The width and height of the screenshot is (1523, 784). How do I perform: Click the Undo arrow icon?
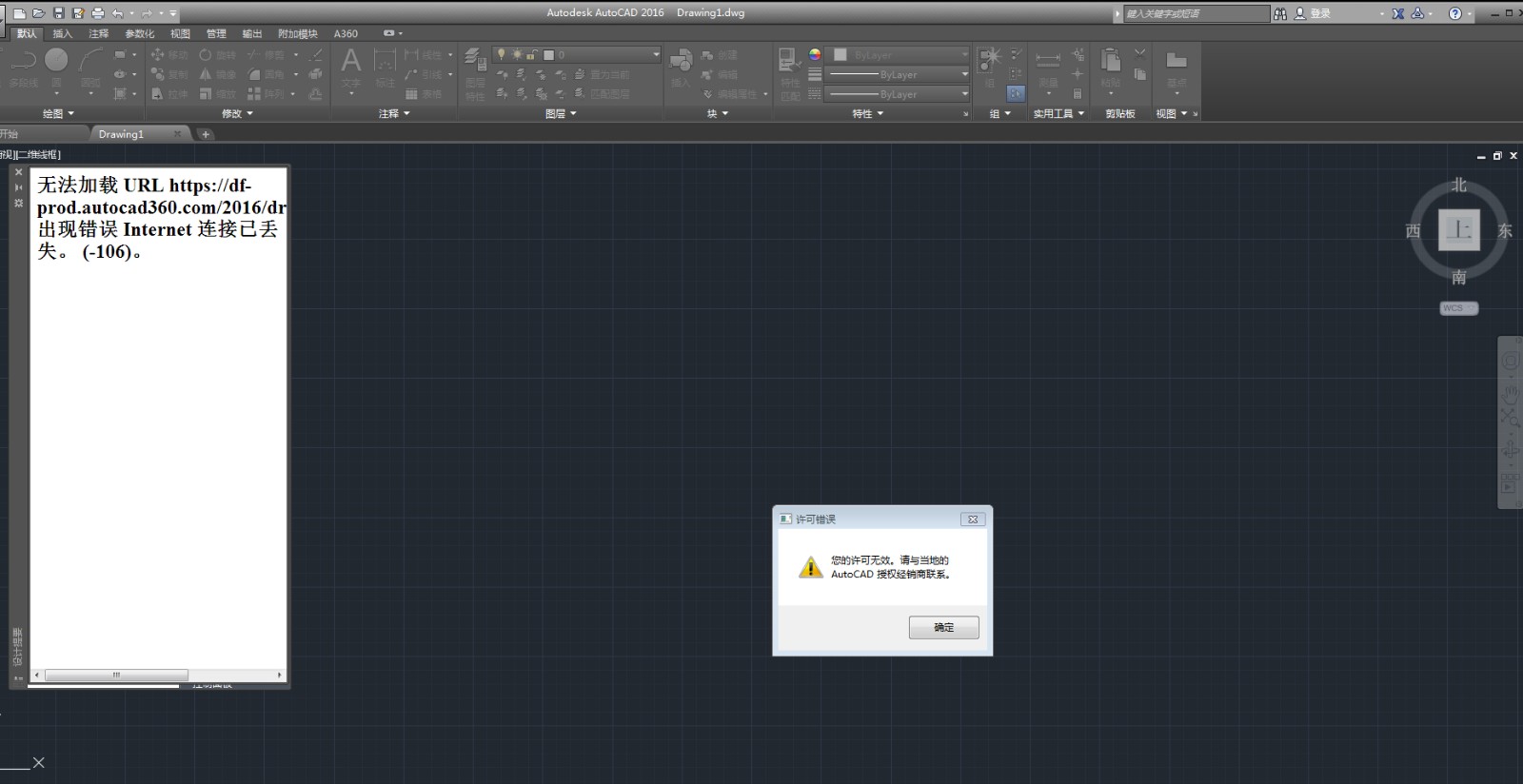[117, 13]
